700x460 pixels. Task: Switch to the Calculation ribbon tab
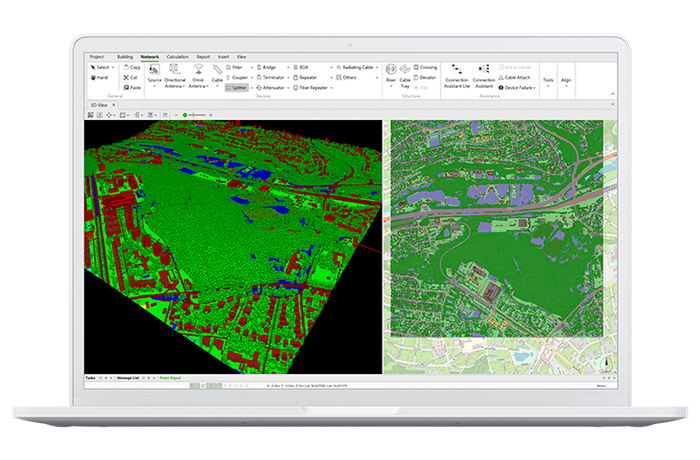pos(178,57)
